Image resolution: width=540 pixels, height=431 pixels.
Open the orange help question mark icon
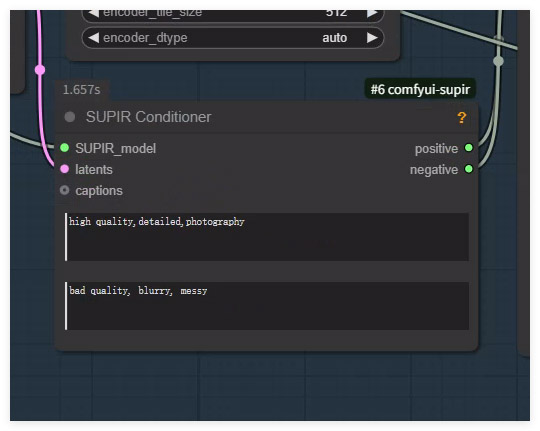point(461,117)
